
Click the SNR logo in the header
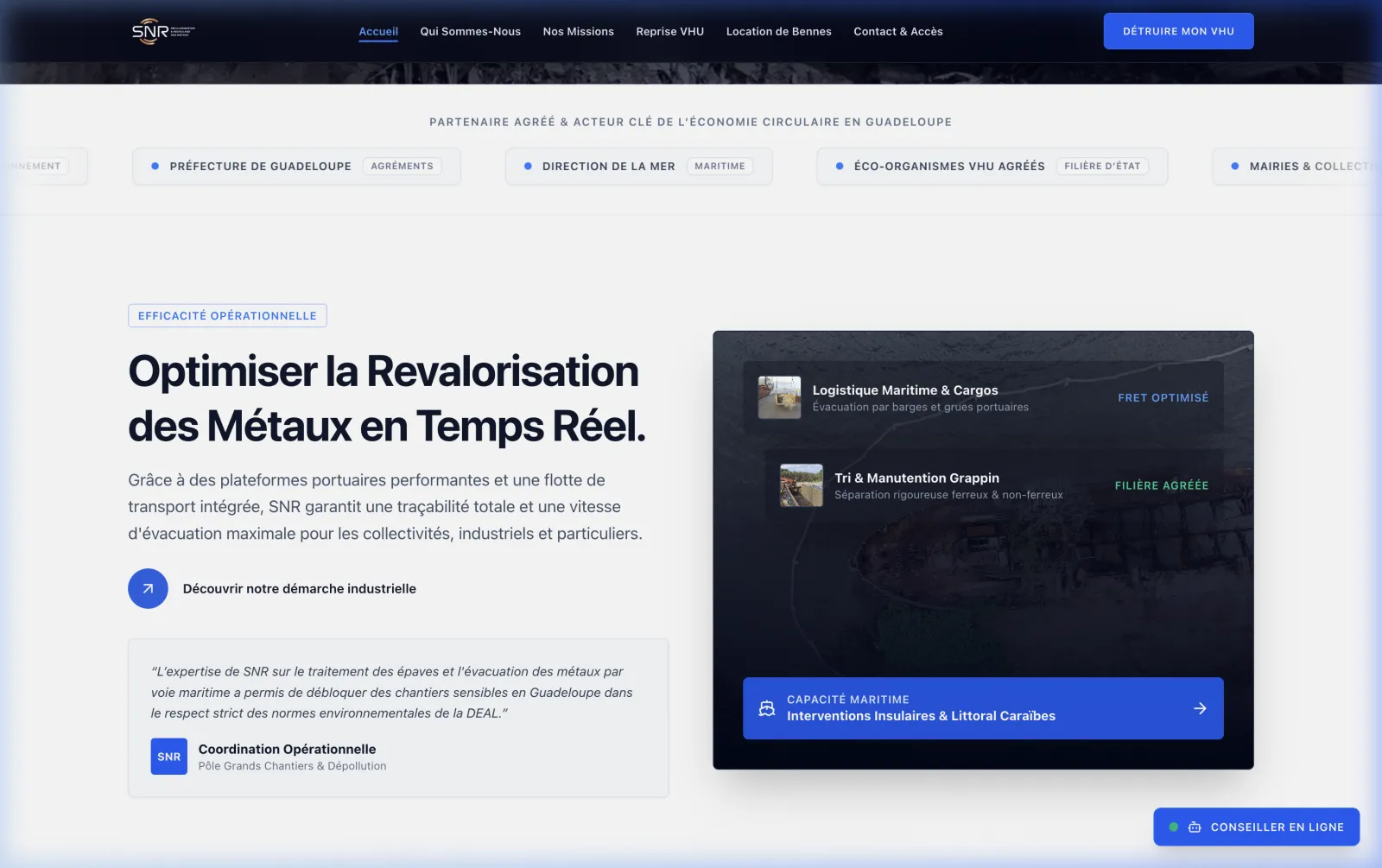[x=163, y=31]
